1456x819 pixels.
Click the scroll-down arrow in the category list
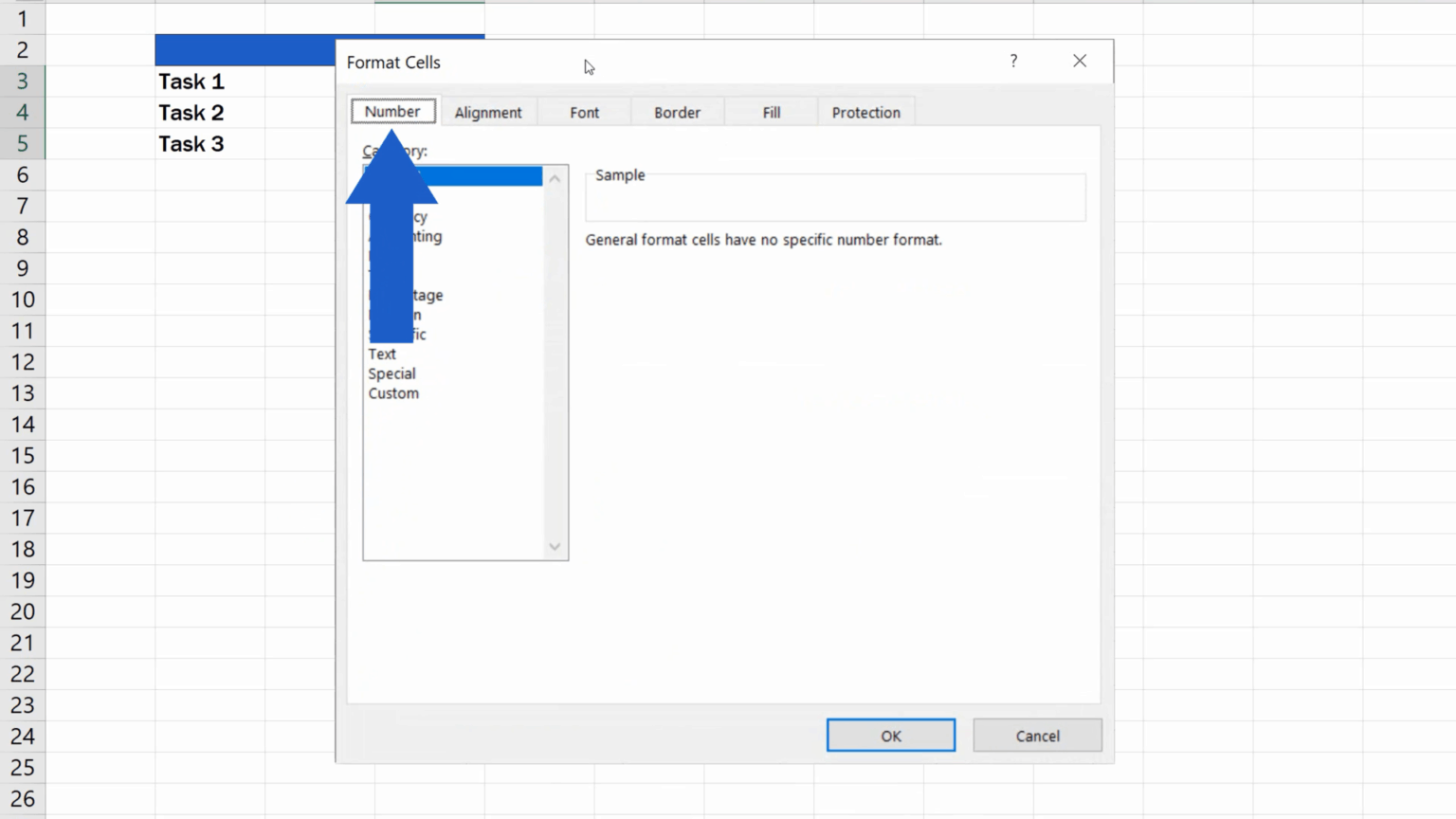(x=555, y=547)
